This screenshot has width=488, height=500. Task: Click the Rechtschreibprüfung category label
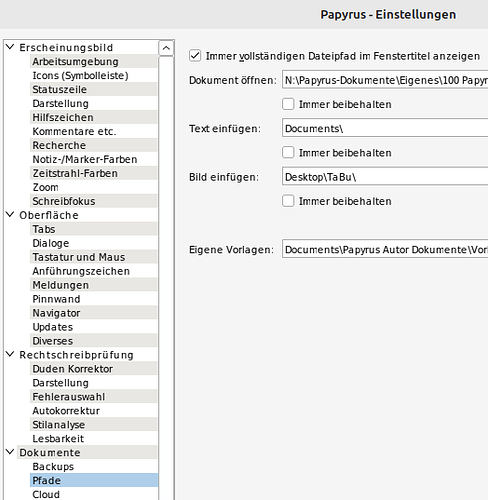point(76,355)
